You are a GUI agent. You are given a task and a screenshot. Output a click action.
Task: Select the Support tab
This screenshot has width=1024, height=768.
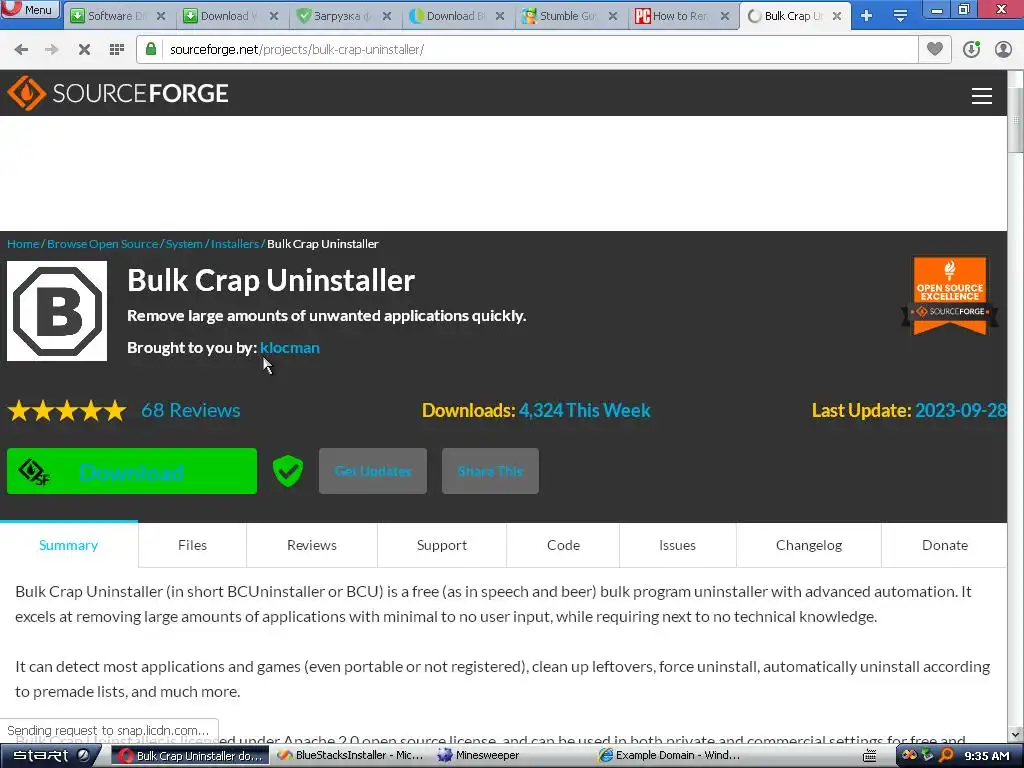coord(441,545)
